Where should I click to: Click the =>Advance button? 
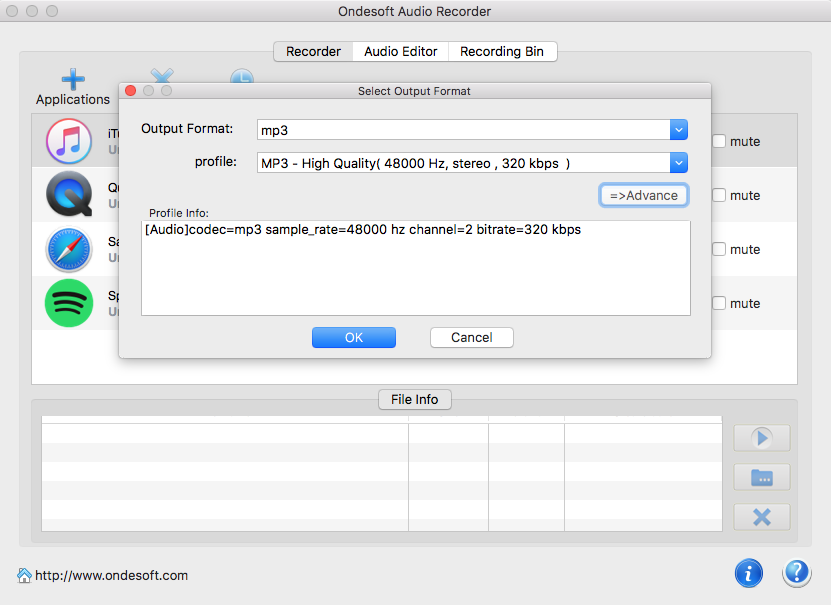(x=643, y=195)
